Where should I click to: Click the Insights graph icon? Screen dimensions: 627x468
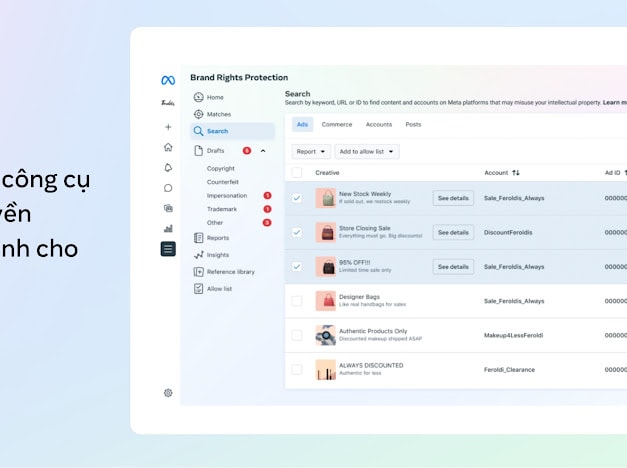(198, 255)
